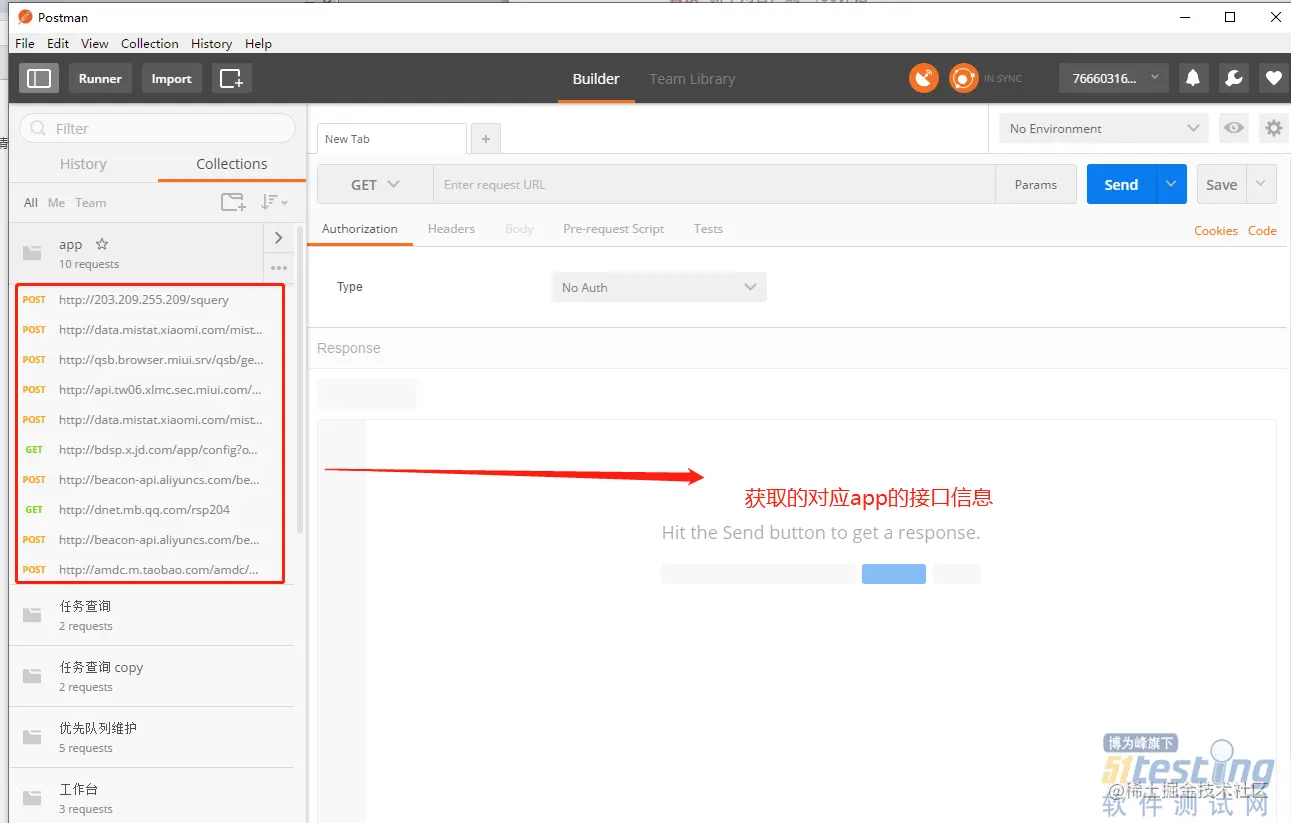This screenshot has width=1291, height=823.
Task: Open the Cookies link
Action: point(1216,230)
